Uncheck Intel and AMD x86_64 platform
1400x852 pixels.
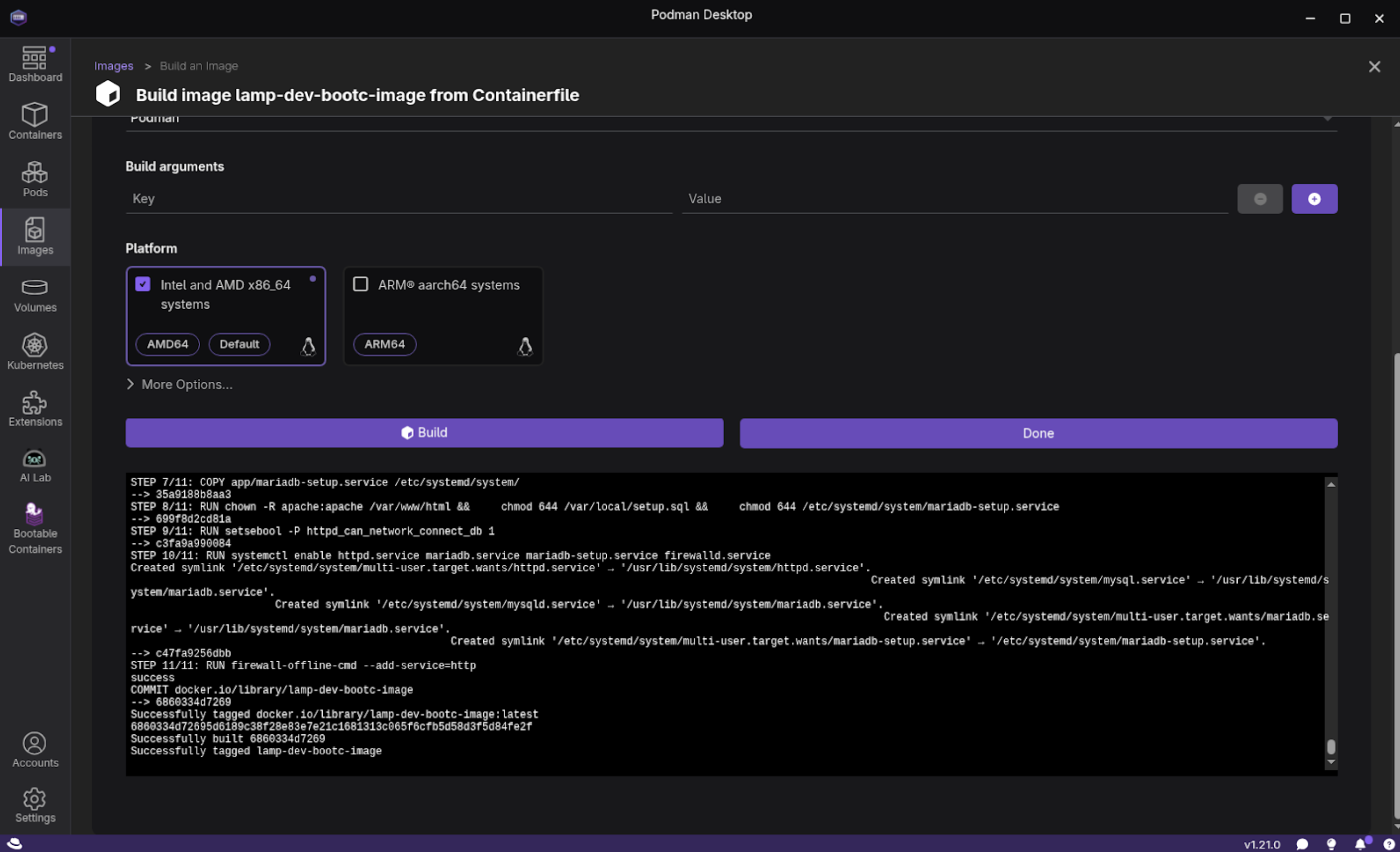(142, 284)
